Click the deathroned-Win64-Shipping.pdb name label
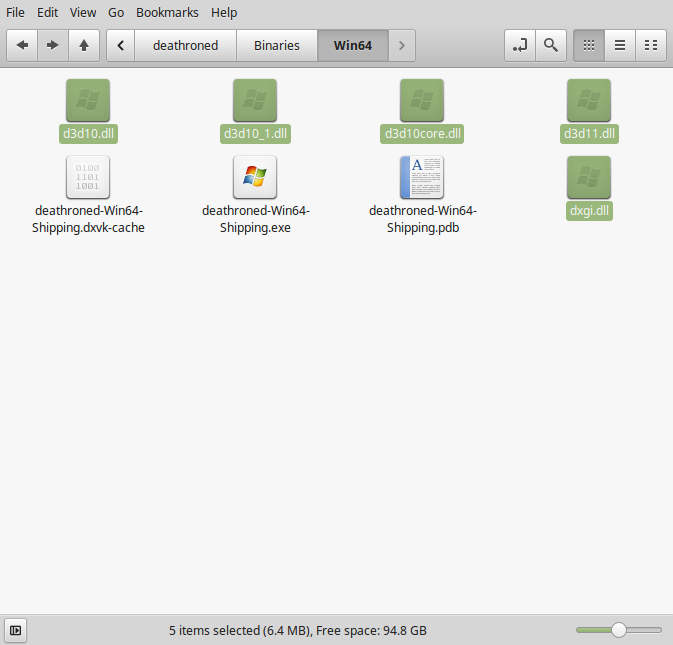673x645 pixels. (423, 219)
